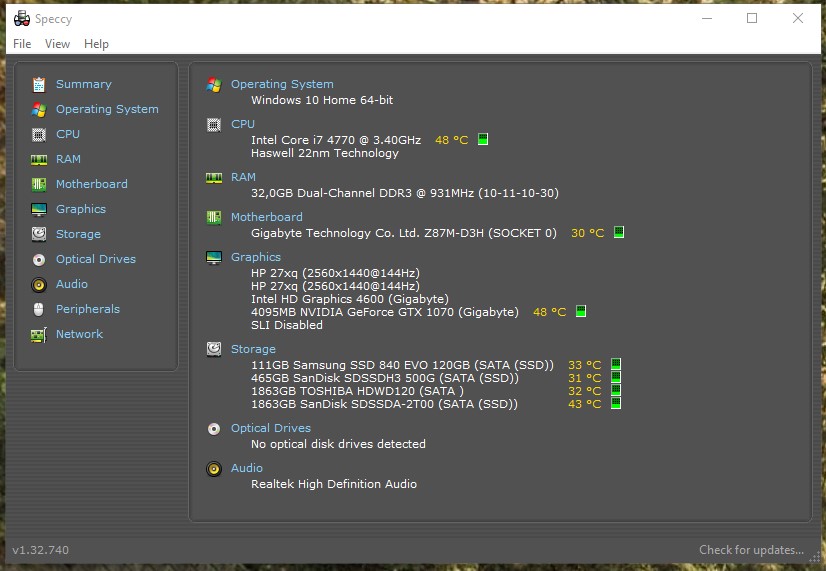The height and width of the screenshot is (571, 826).
Task: Click the green indicator for TOSHIBA HDWD120 drive
Action: (x=616, y=390)
